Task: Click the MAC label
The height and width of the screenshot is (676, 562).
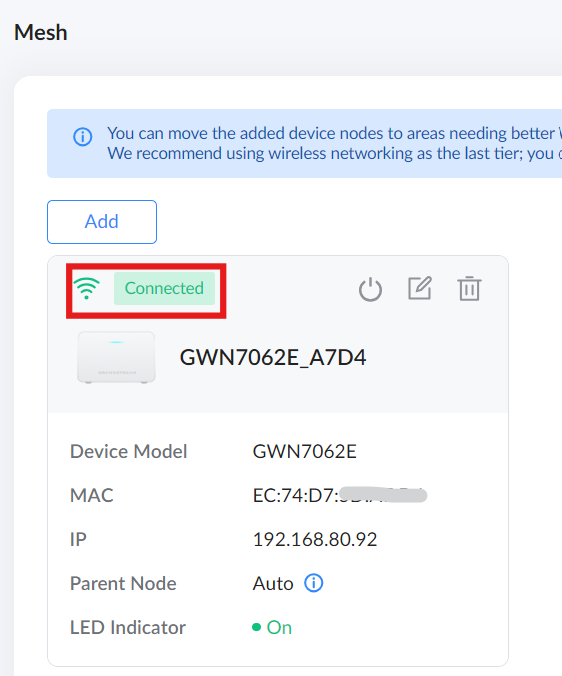Action: 92,495
